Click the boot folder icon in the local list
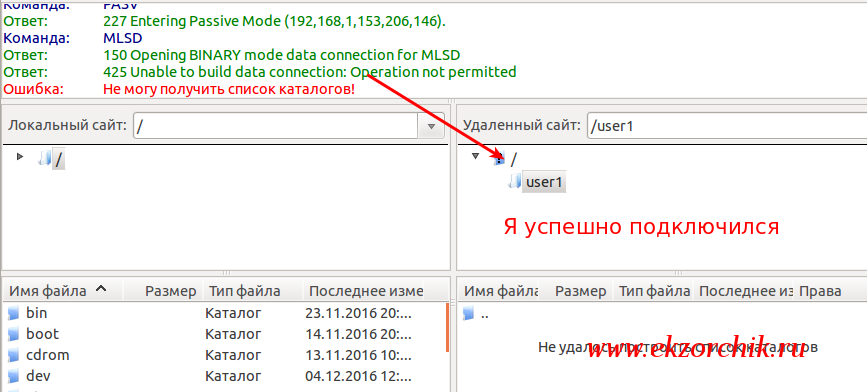This screenshot has width=867, height=392. [14, 334]
